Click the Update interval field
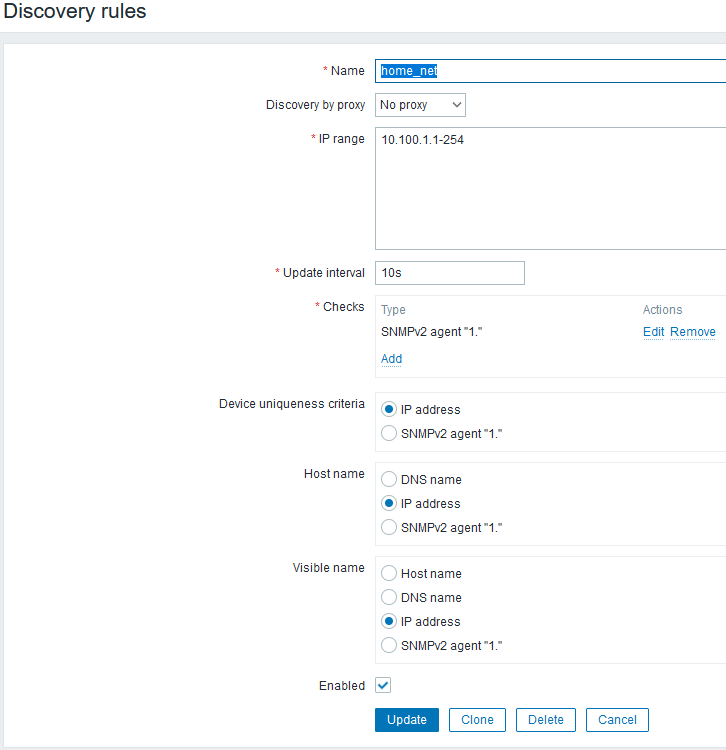The image size is (726, 750). pos(450,273)
